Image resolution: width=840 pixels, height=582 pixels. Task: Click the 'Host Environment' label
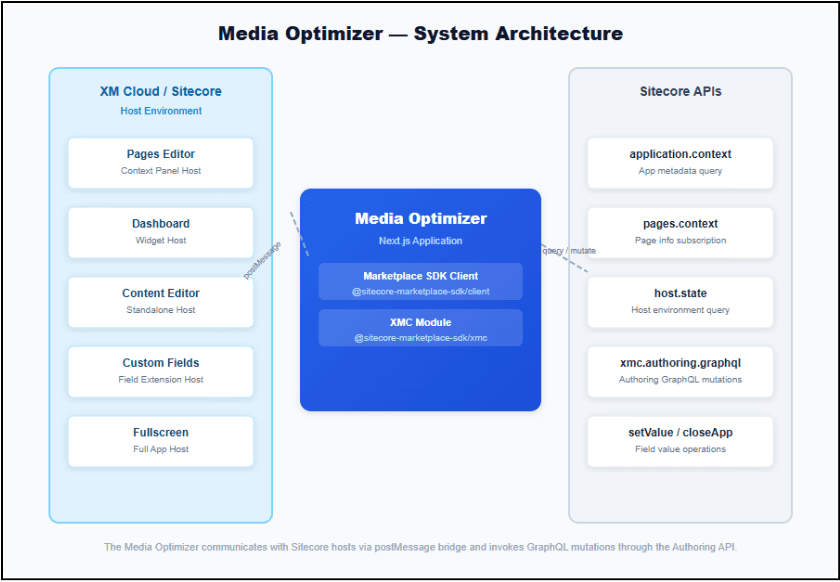click(x=161, y=111)
